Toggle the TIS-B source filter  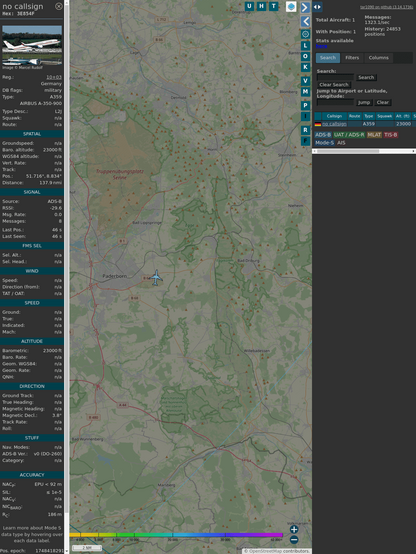[391, 135]
